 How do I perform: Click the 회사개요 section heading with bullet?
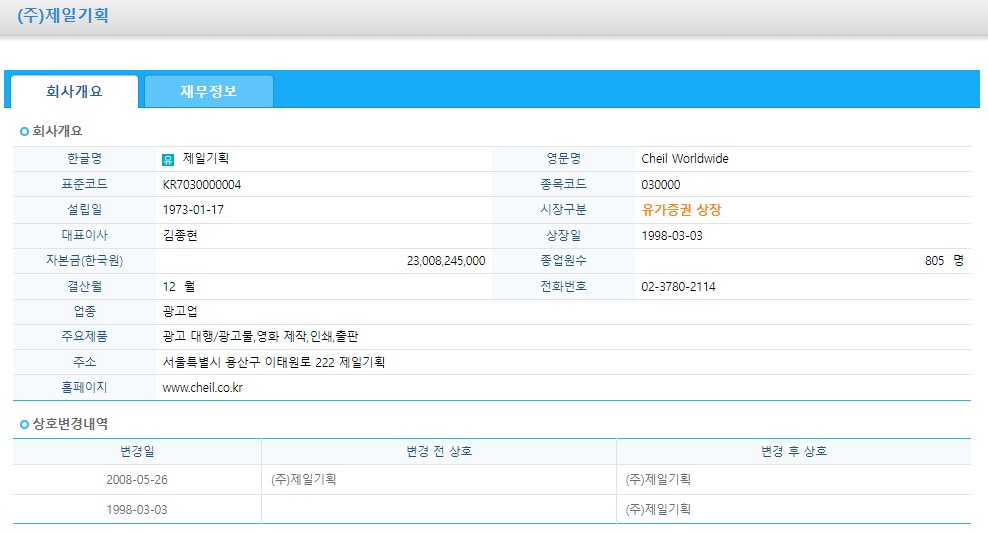pyautogui.click(x=51, y=131)
